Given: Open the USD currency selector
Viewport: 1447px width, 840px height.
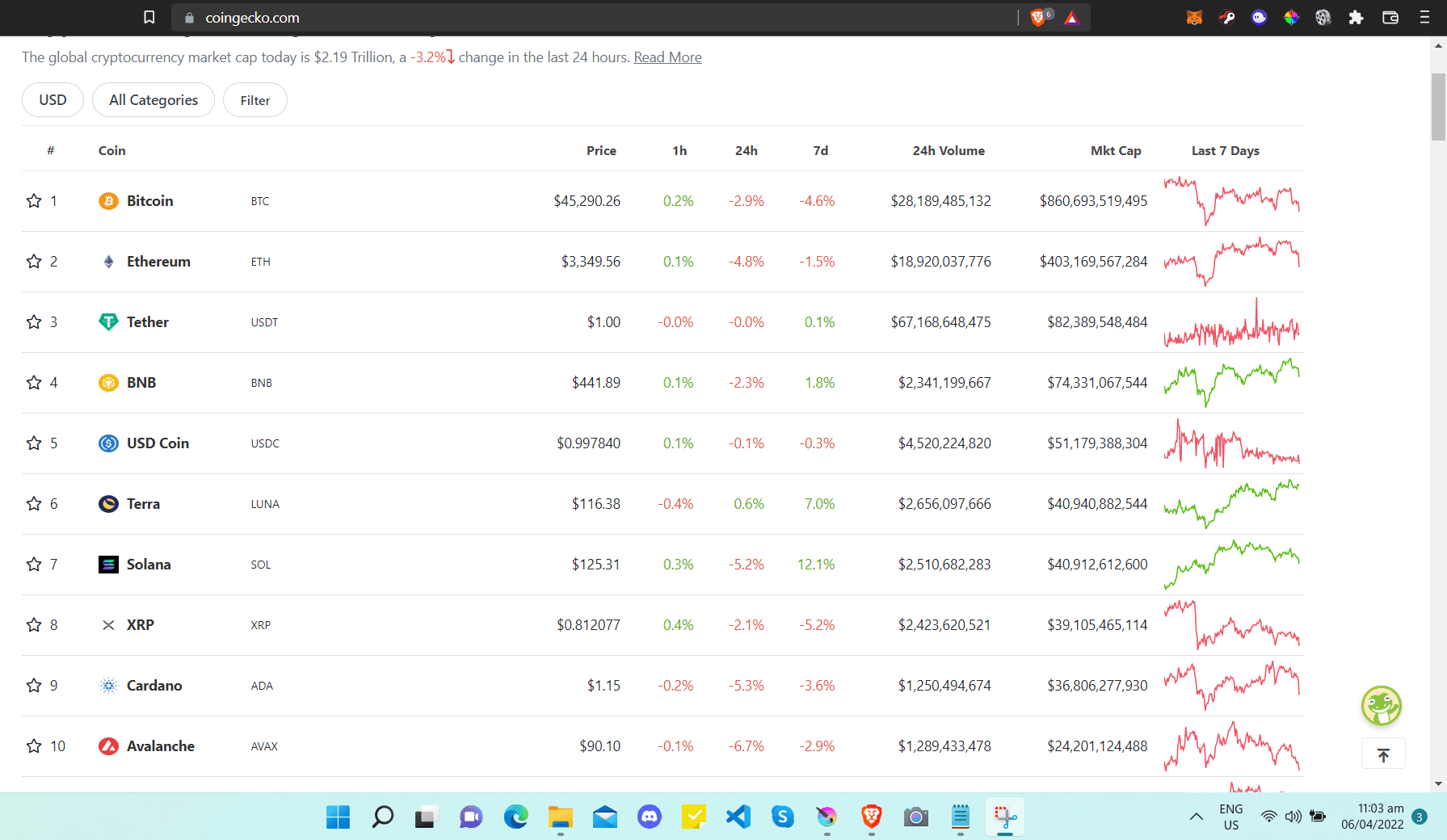Looking at the screenshot, I should click(53, 100).
